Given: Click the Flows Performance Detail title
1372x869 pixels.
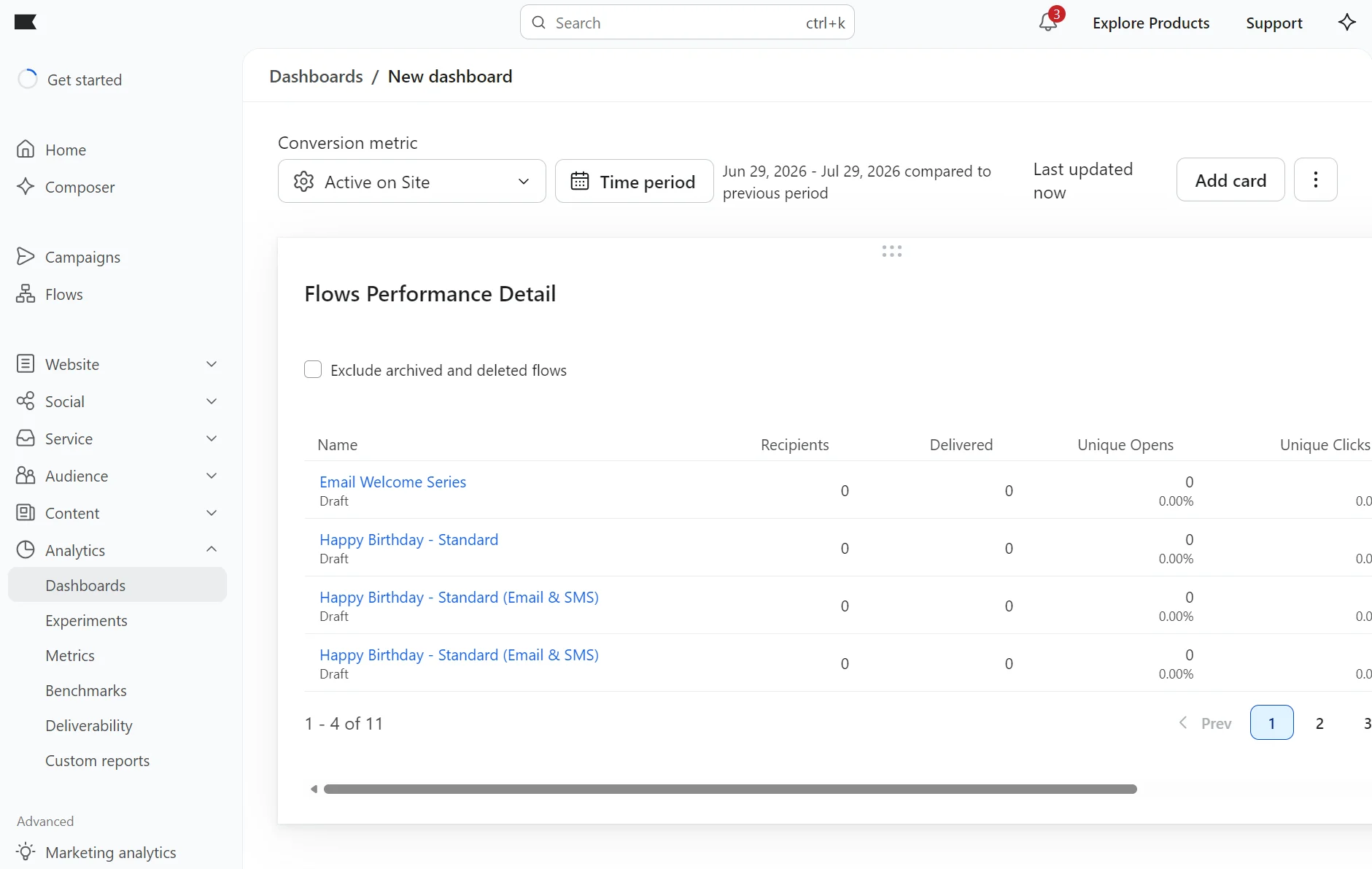Looking at the screenshot, I should [x=430, y=293].
